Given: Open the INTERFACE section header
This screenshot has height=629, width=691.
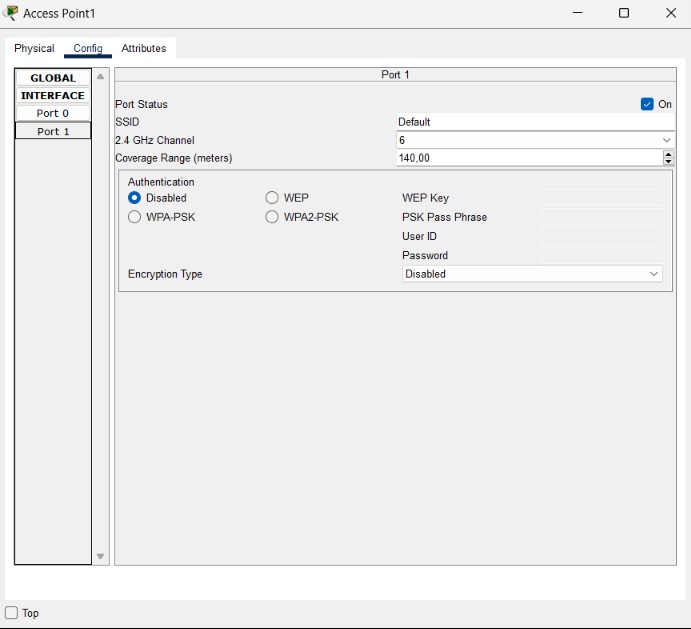Looking at the screenshot, I should [53, 96].
